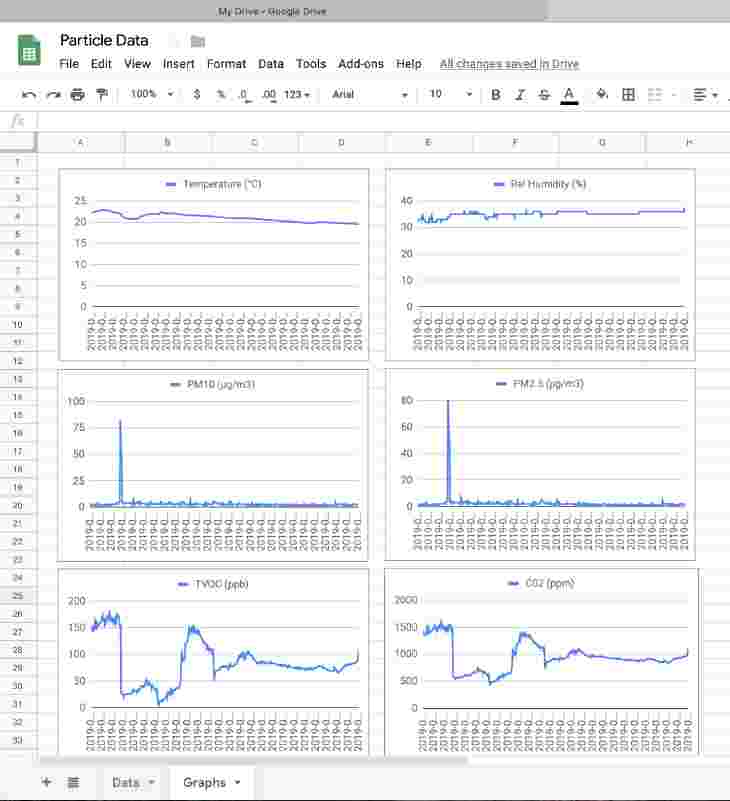730x801 pixels.
Task: Move document with the folder icon
Action: coord(198,41)
